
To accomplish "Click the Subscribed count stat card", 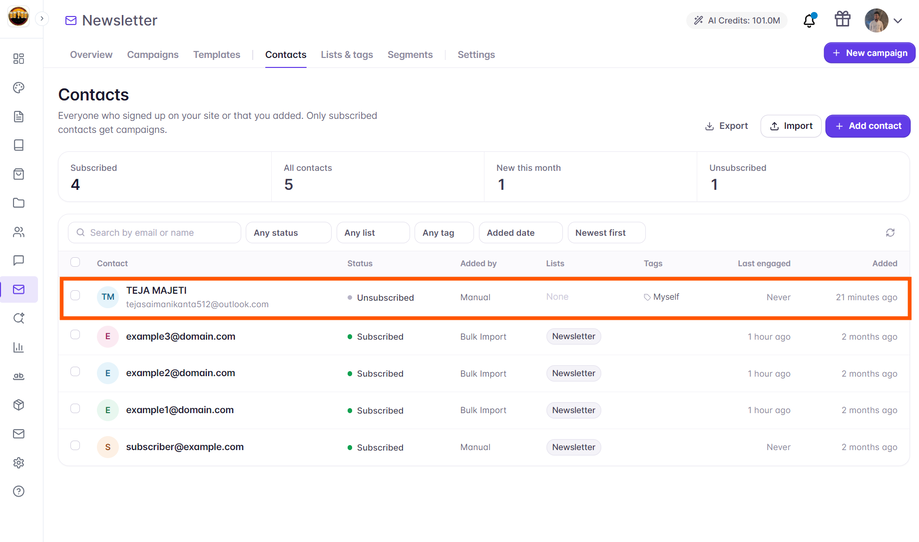I will click(165, 177).
